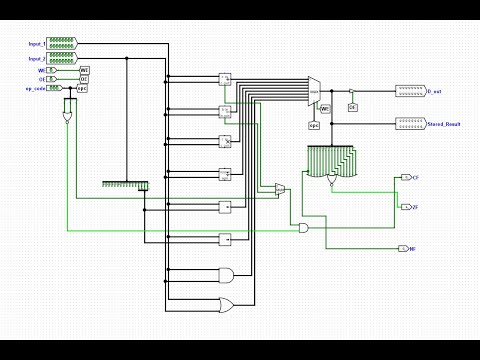Select the Input_2 input pin
This screenshot has height=360, width=480.
tap(62, 58)
